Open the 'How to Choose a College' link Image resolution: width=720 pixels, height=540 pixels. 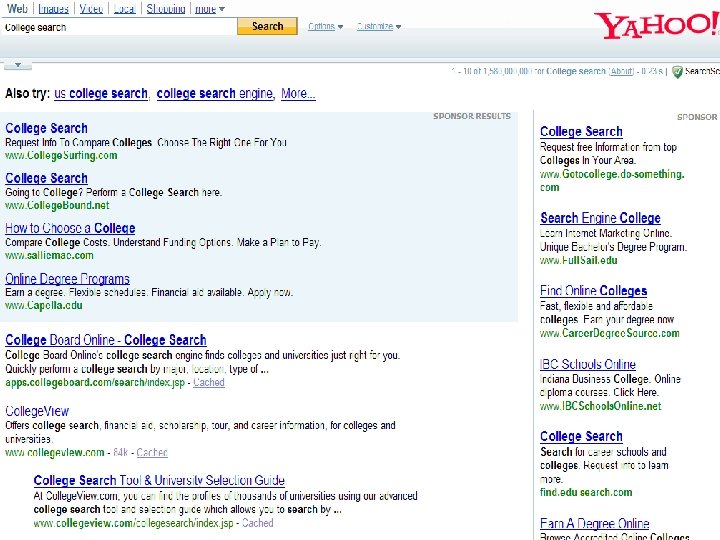pyautogui.click(x=70, y=228)
